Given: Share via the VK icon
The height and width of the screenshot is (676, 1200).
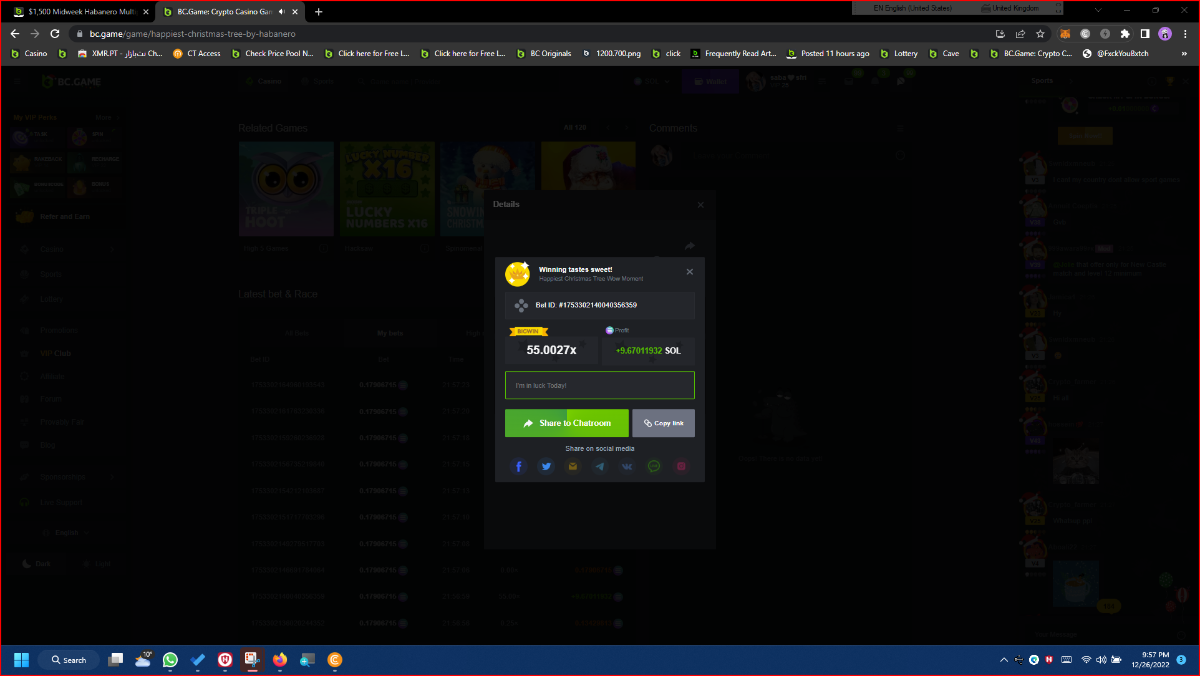Looking at the screenshot, I should click(627, 466).
